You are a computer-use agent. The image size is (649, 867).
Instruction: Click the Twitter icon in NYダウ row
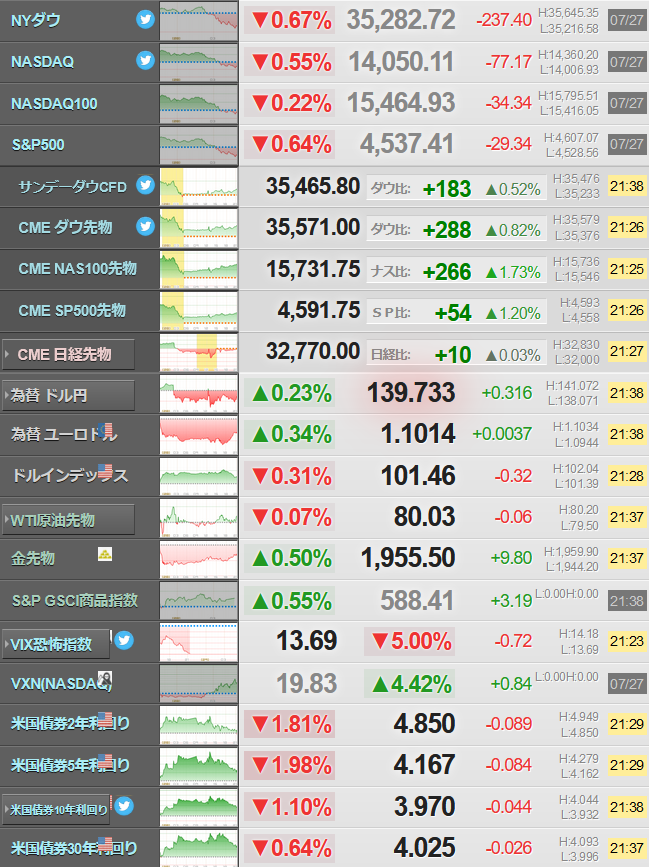click(x=145, y=20)
